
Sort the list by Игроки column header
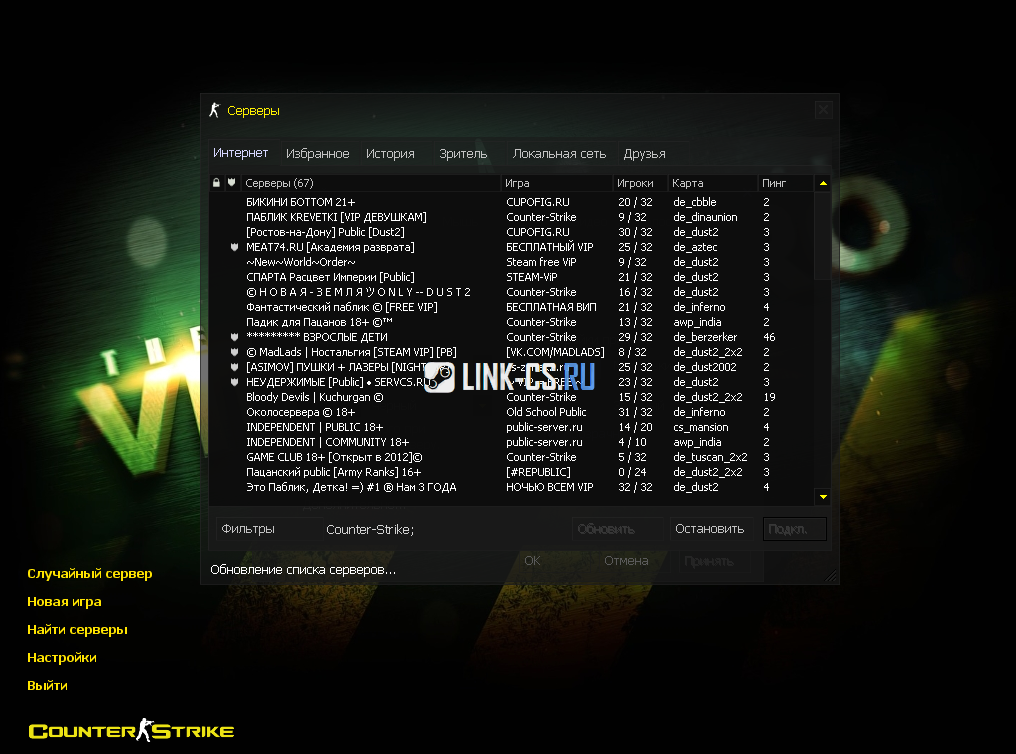pos(636,183)
